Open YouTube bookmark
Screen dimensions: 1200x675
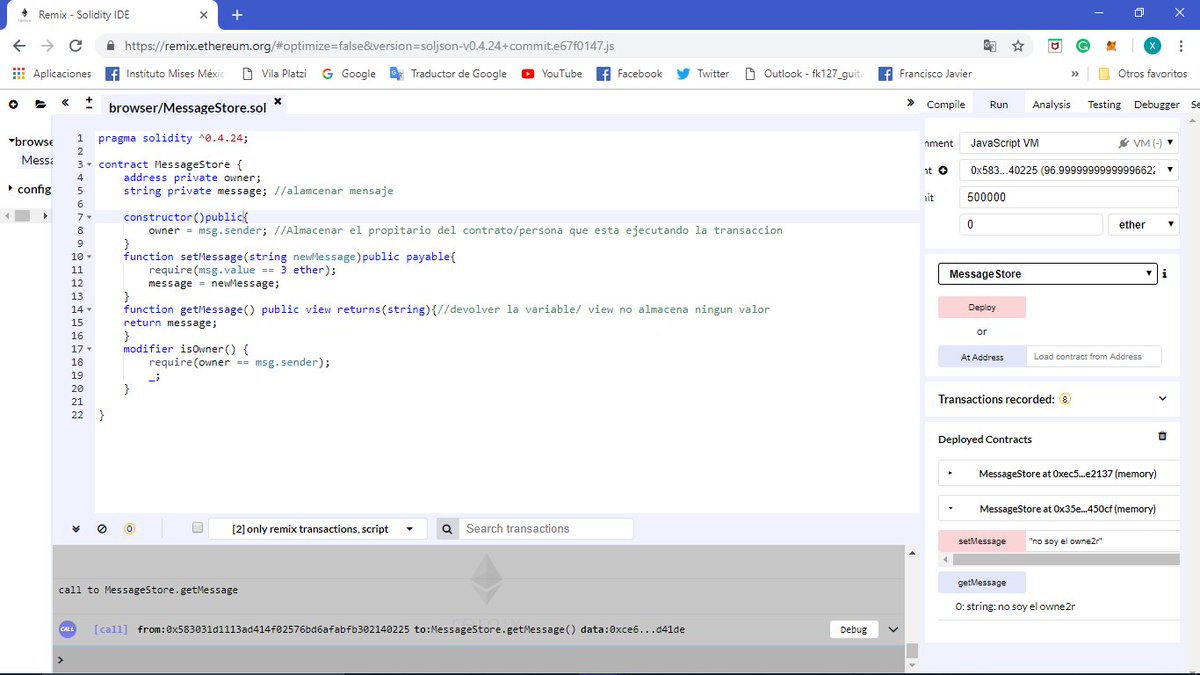(551, 74)
